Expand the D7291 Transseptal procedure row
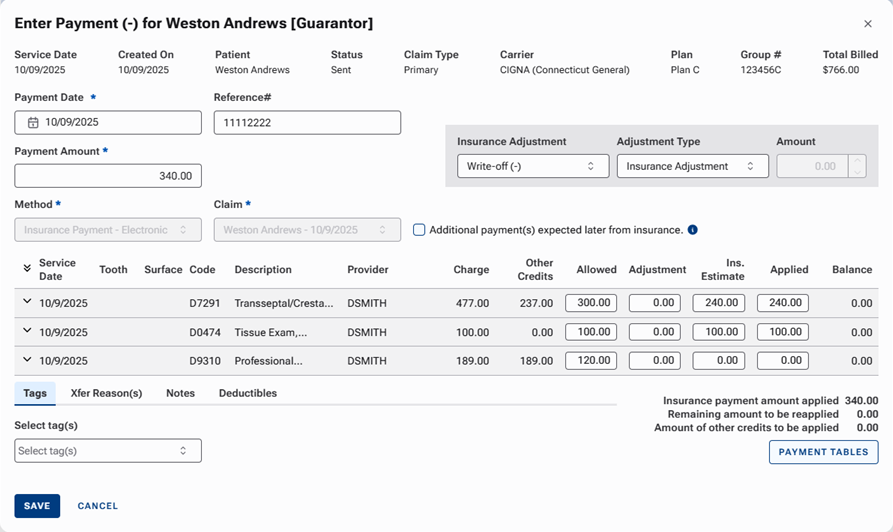This screenshot has height=532, width=893. pyautogui.click(x=26, y=302)
